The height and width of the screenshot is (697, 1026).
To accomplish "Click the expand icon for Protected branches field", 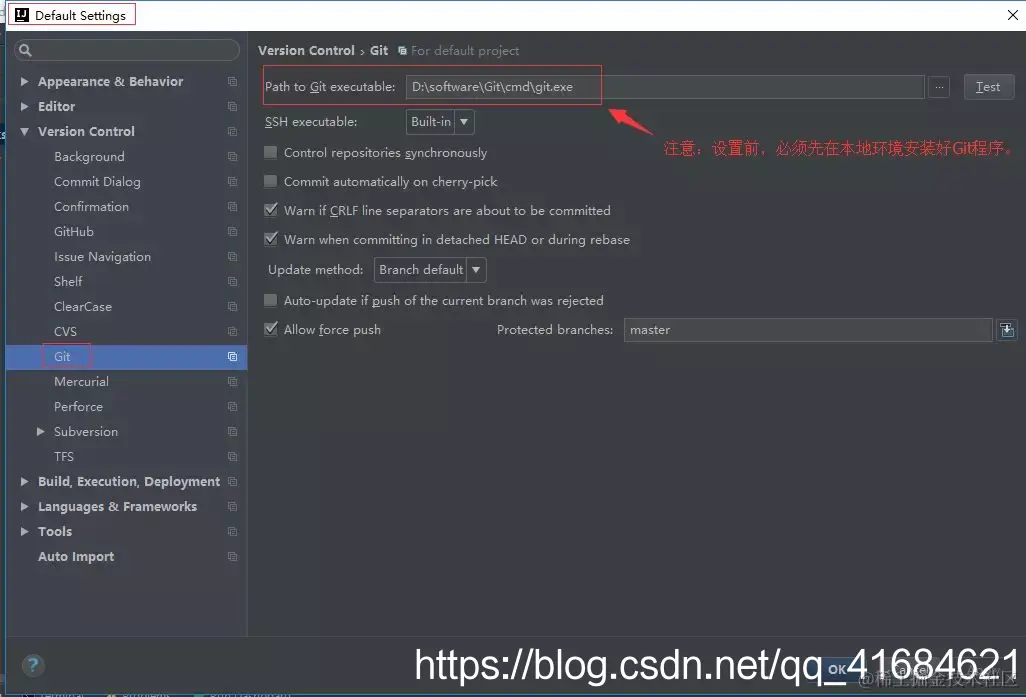I will click(1007, 330).
